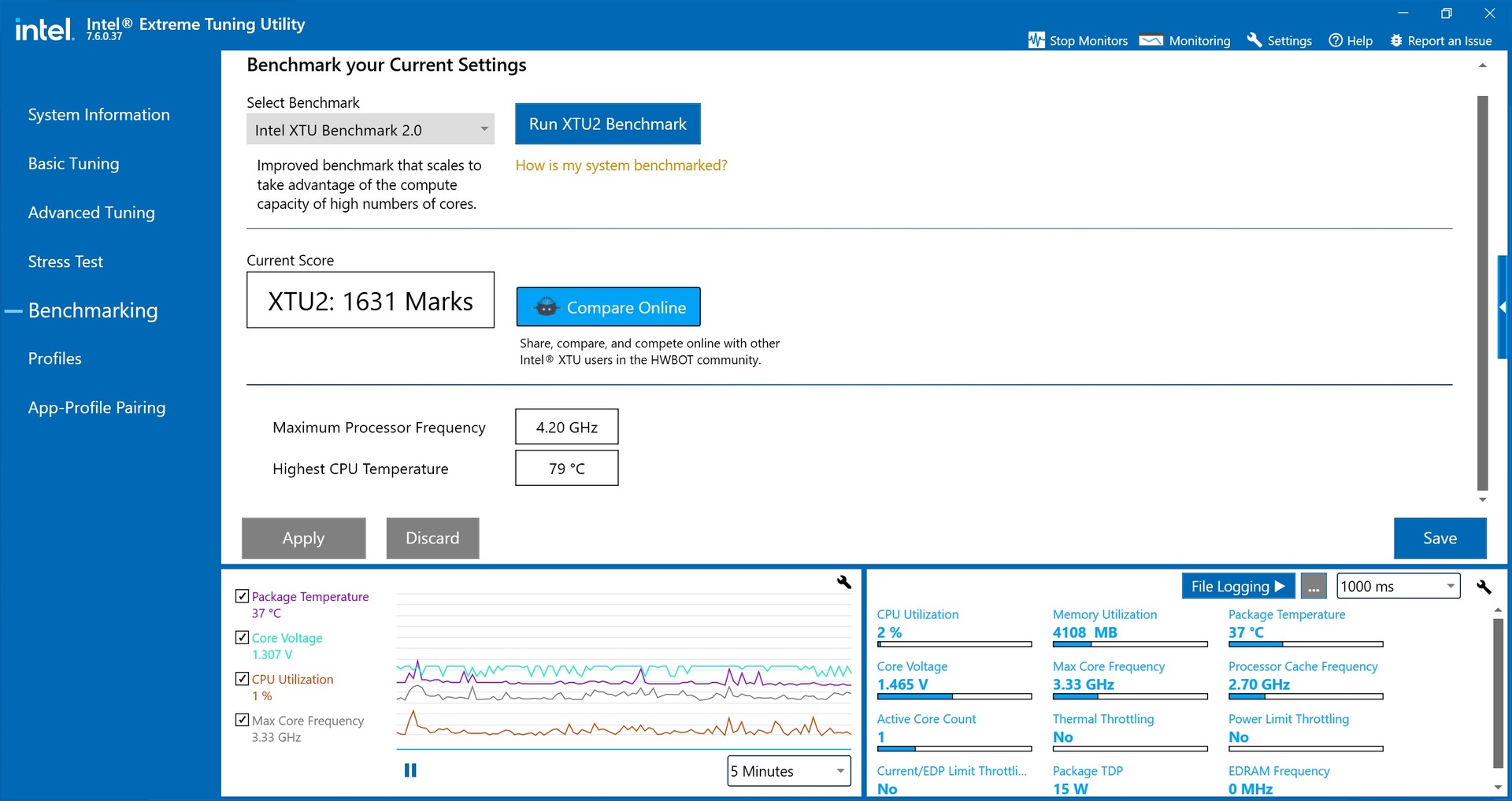Click the Help question mark icon
Viewport: 1512px width, 801px height.
[x=1336, y=40]
